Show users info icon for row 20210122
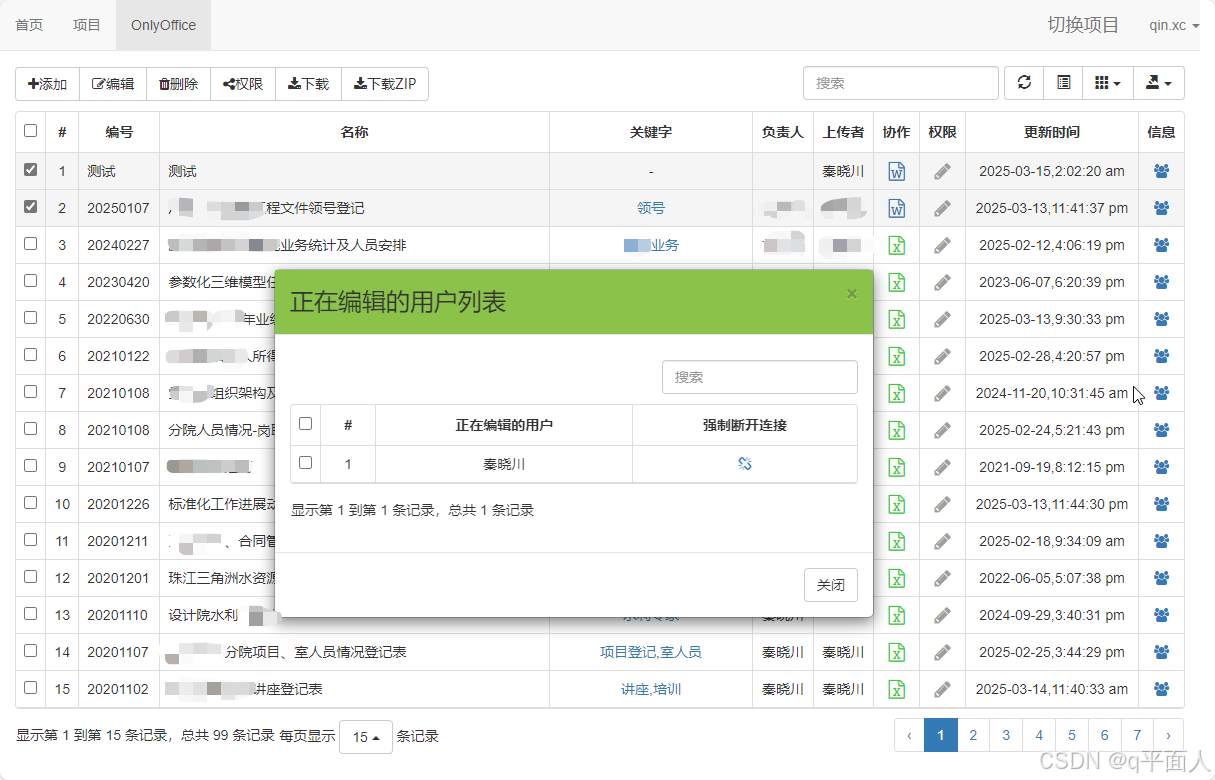1215x780 pixels. 1161,356
